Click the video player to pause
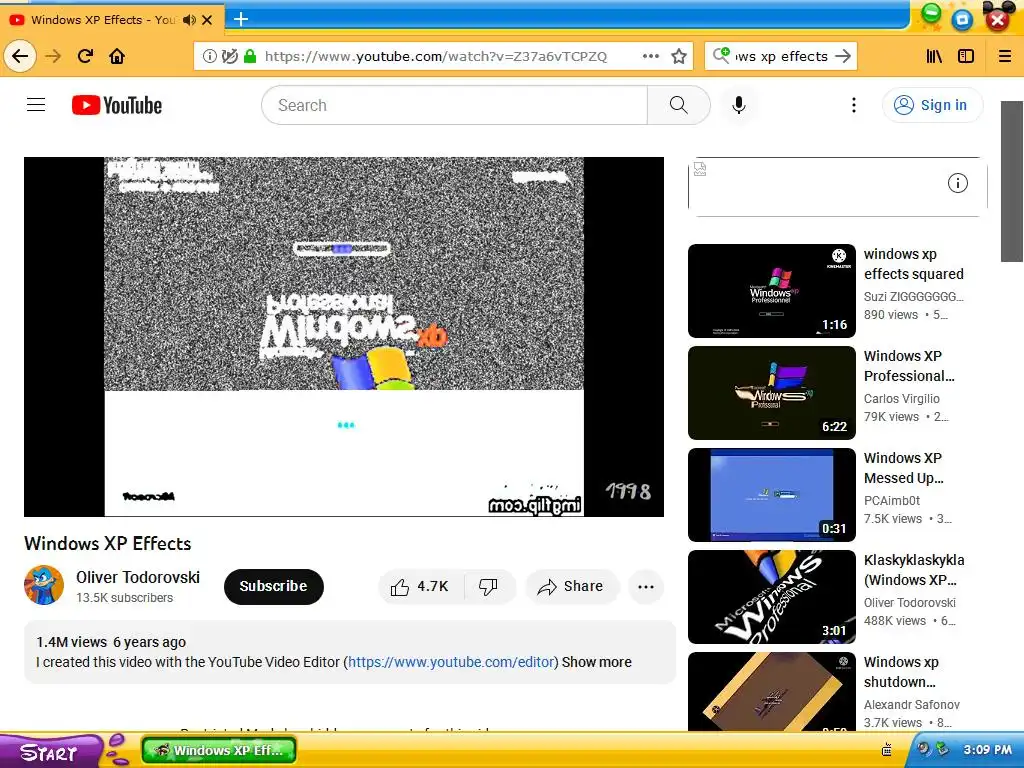This screenshot has height=768, width=1024. (344, 336)
